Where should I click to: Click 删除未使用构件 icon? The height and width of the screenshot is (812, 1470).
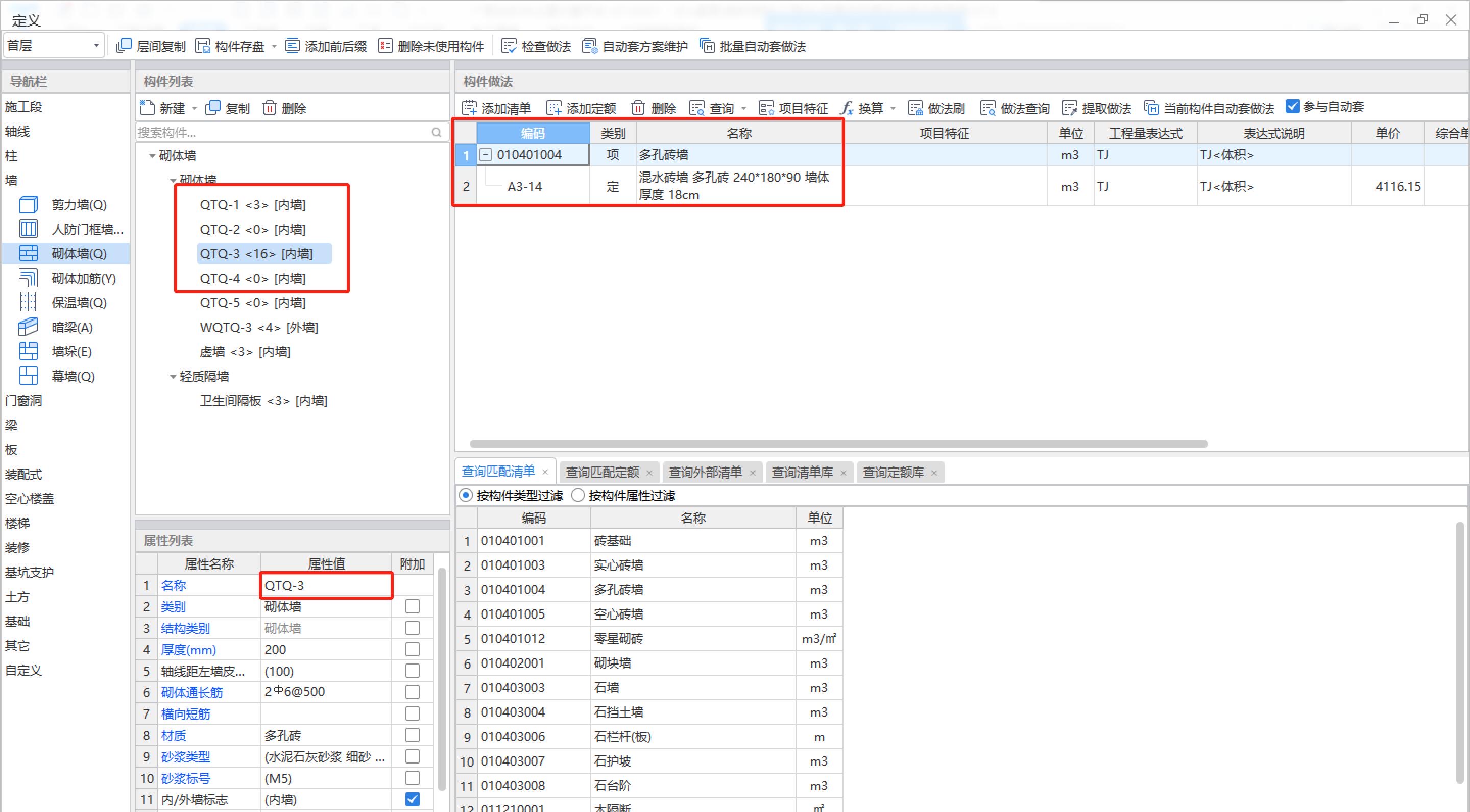click(x=385, y=45)
